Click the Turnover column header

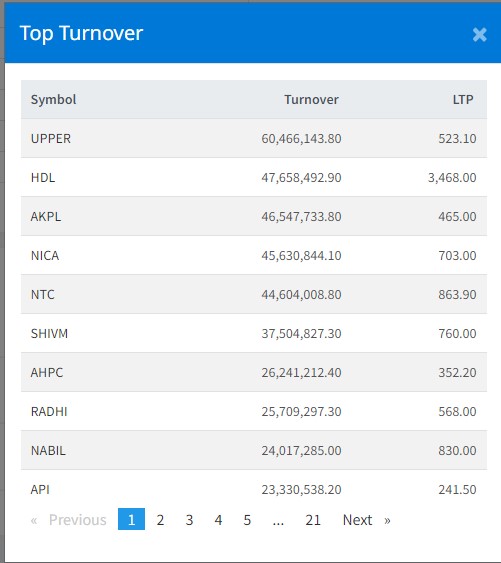click(311, 99)
